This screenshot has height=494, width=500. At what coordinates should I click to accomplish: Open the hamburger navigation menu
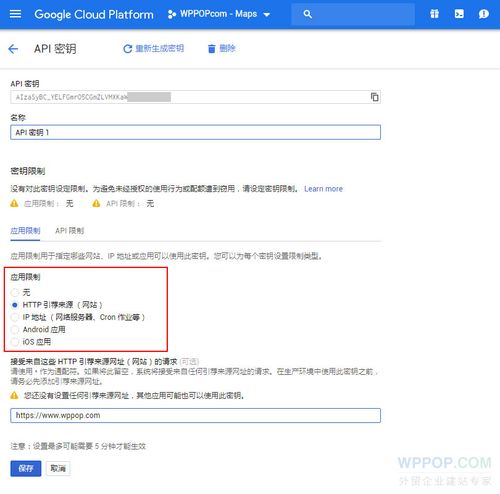coord(15,14)
